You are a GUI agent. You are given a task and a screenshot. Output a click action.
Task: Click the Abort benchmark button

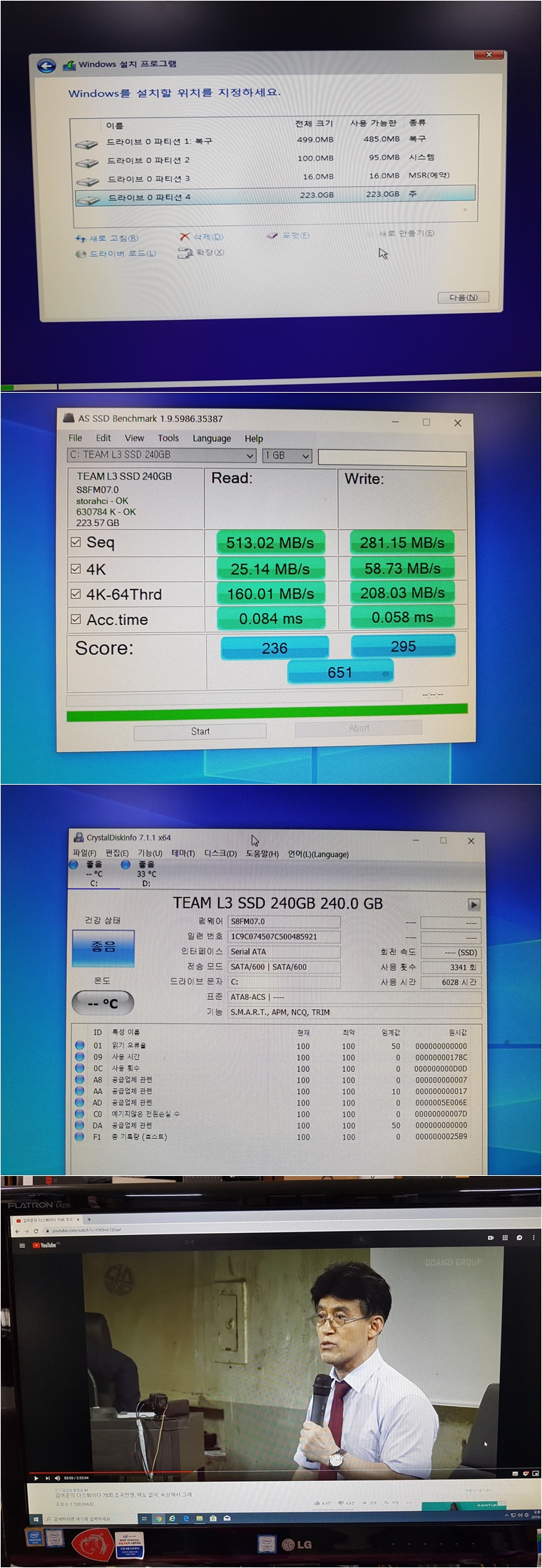(359, 728)
